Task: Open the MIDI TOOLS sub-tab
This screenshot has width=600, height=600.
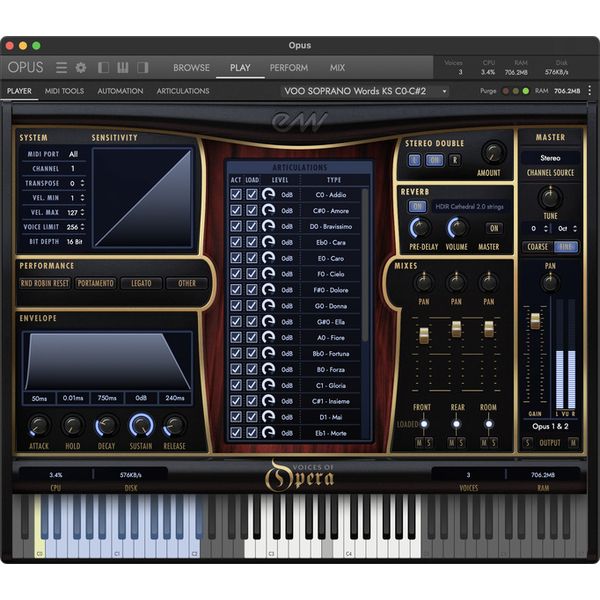Action: [64, 91]
